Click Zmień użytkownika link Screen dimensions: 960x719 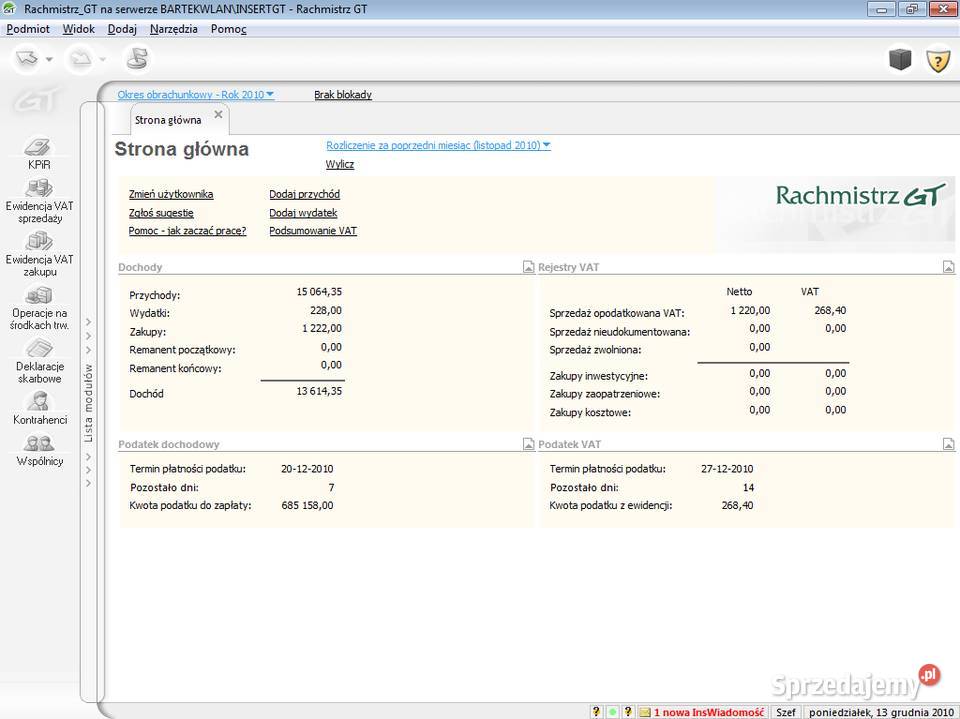[171, 194]
